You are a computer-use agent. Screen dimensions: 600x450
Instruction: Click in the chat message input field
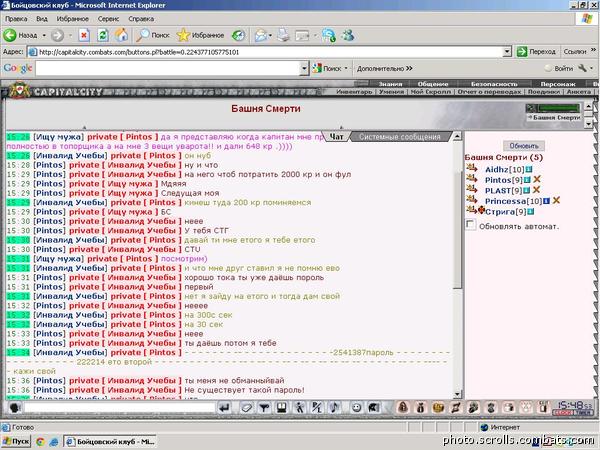pyautogui.click(x=120, y=407)
